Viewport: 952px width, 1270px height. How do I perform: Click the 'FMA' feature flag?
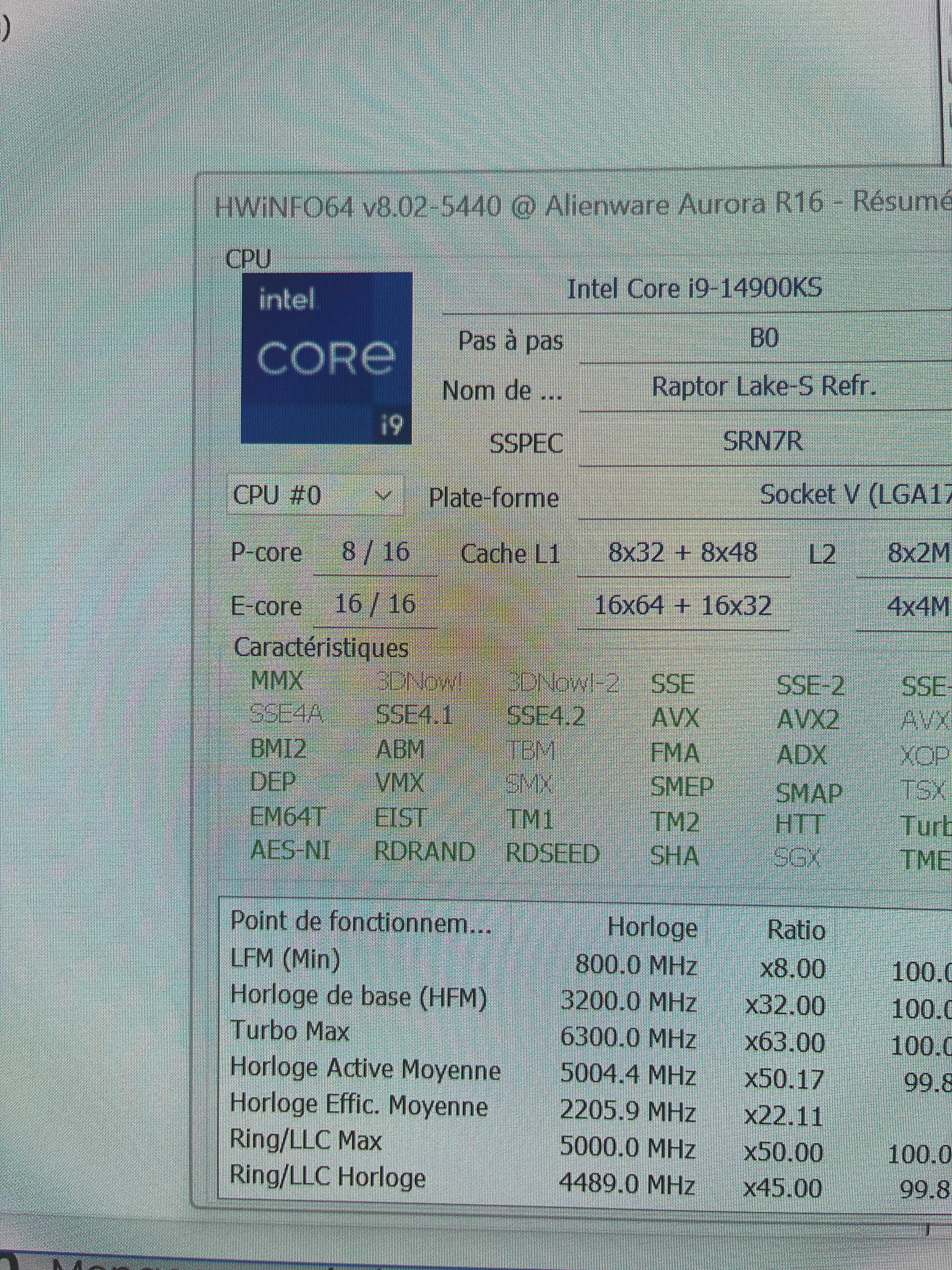[x=675, y=753]
